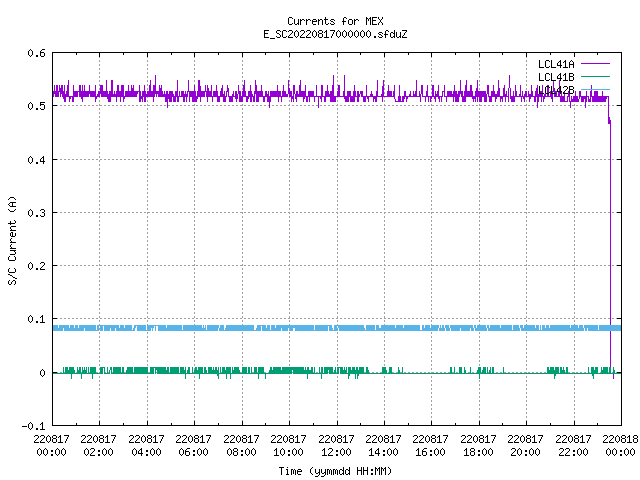Click the 220817 18:00 x-axis label
This screenshot has height=480, width=640.
point(478,445)
